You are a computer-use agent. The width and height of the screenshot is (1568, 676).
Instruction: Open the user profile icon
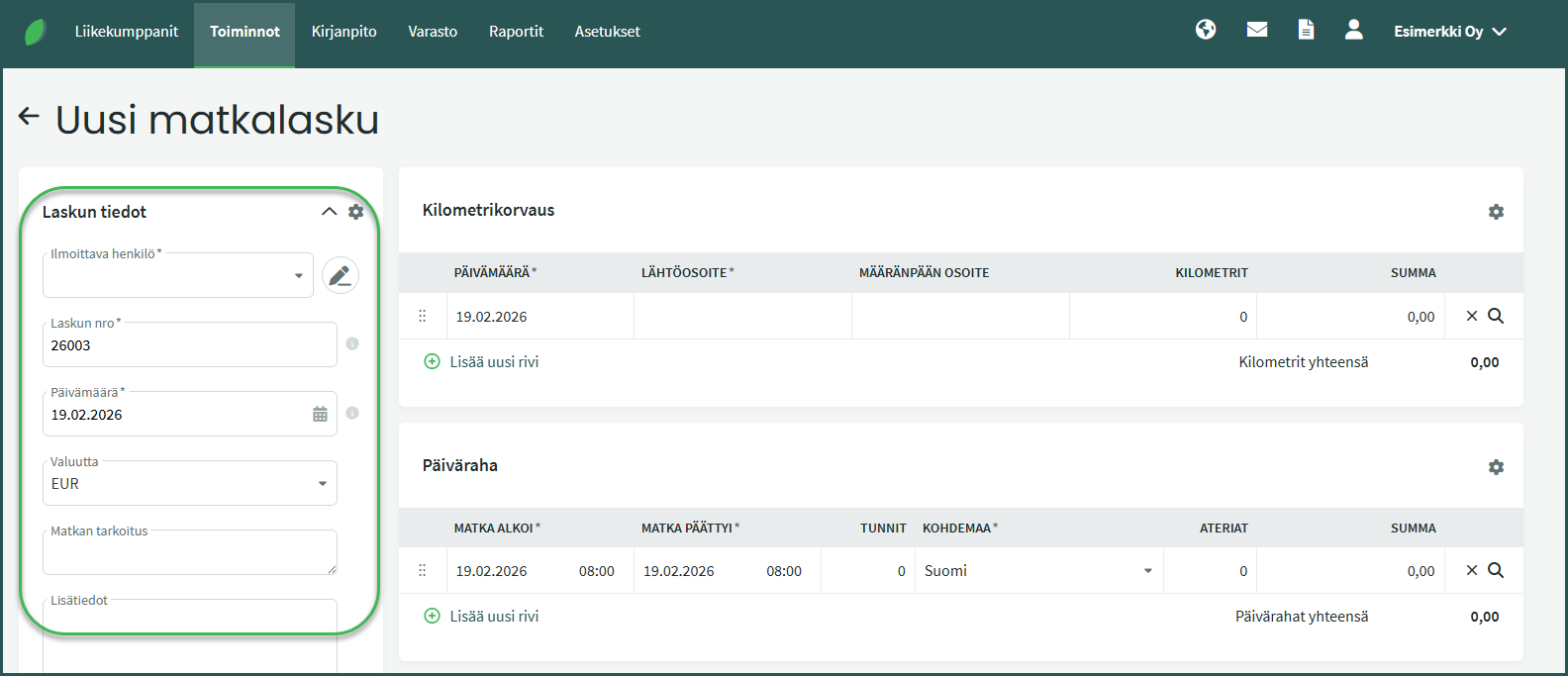coord(1354,30)
